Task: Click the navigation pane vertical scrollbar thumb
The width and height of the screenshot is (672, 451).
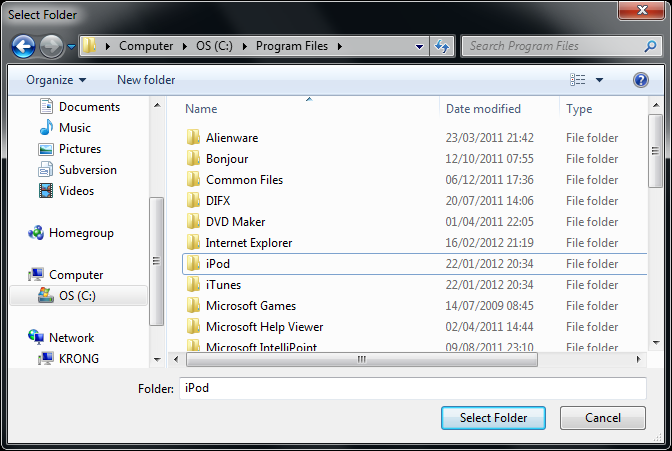Action: 156,261
